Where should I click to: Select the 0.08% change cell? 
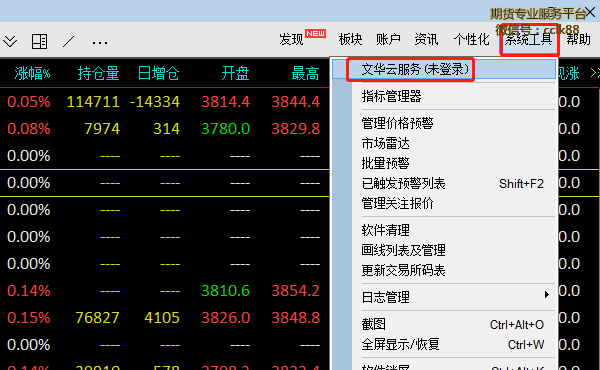(x=29, y=129)
